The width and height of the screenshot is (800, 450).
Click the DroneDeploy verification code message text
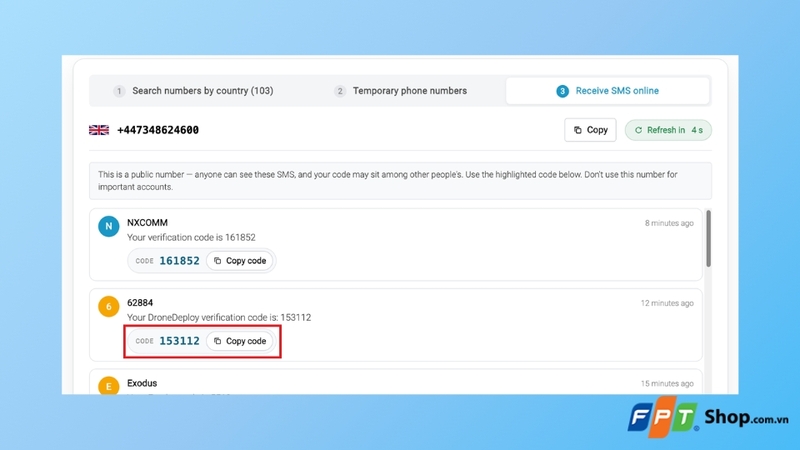[x=219, y=317]
